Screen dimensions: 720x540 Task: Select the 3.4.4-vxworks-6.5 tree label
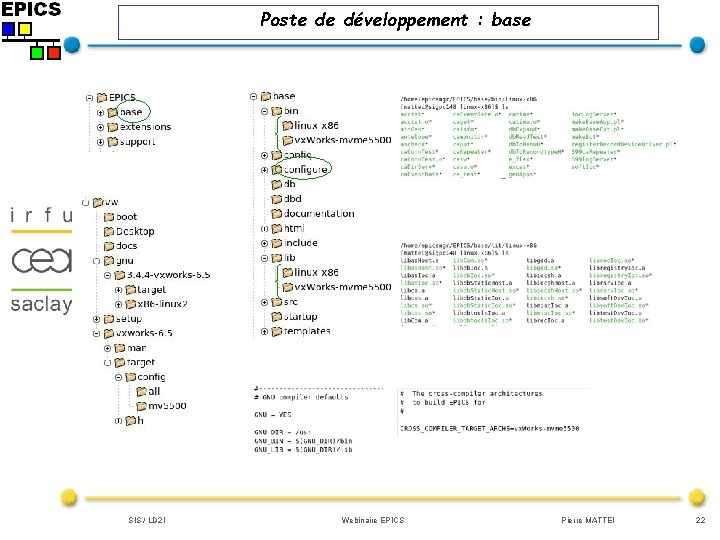click(169, 275)
